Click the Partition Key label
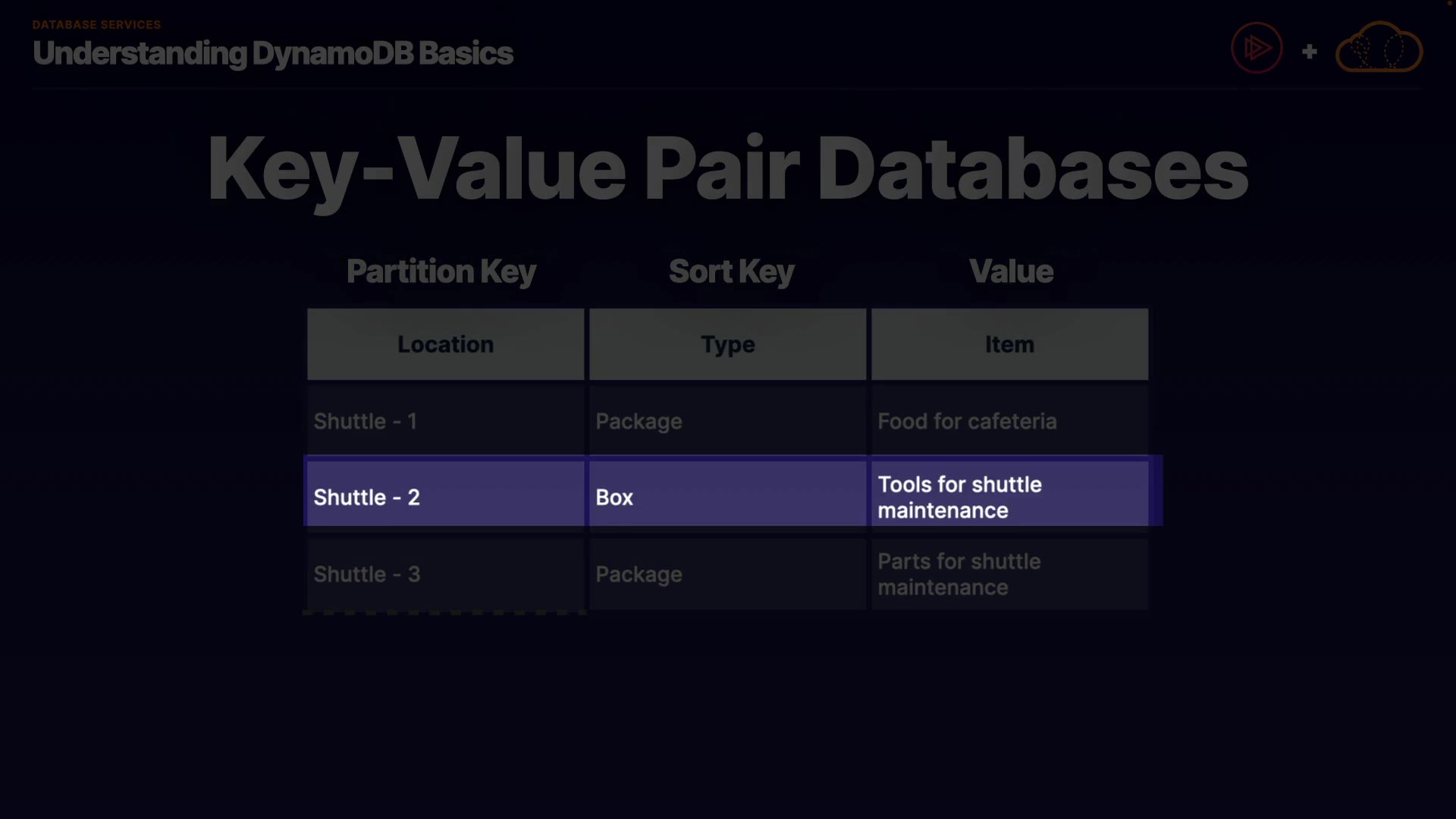The image size is (1456, 819). coord(441,271)
